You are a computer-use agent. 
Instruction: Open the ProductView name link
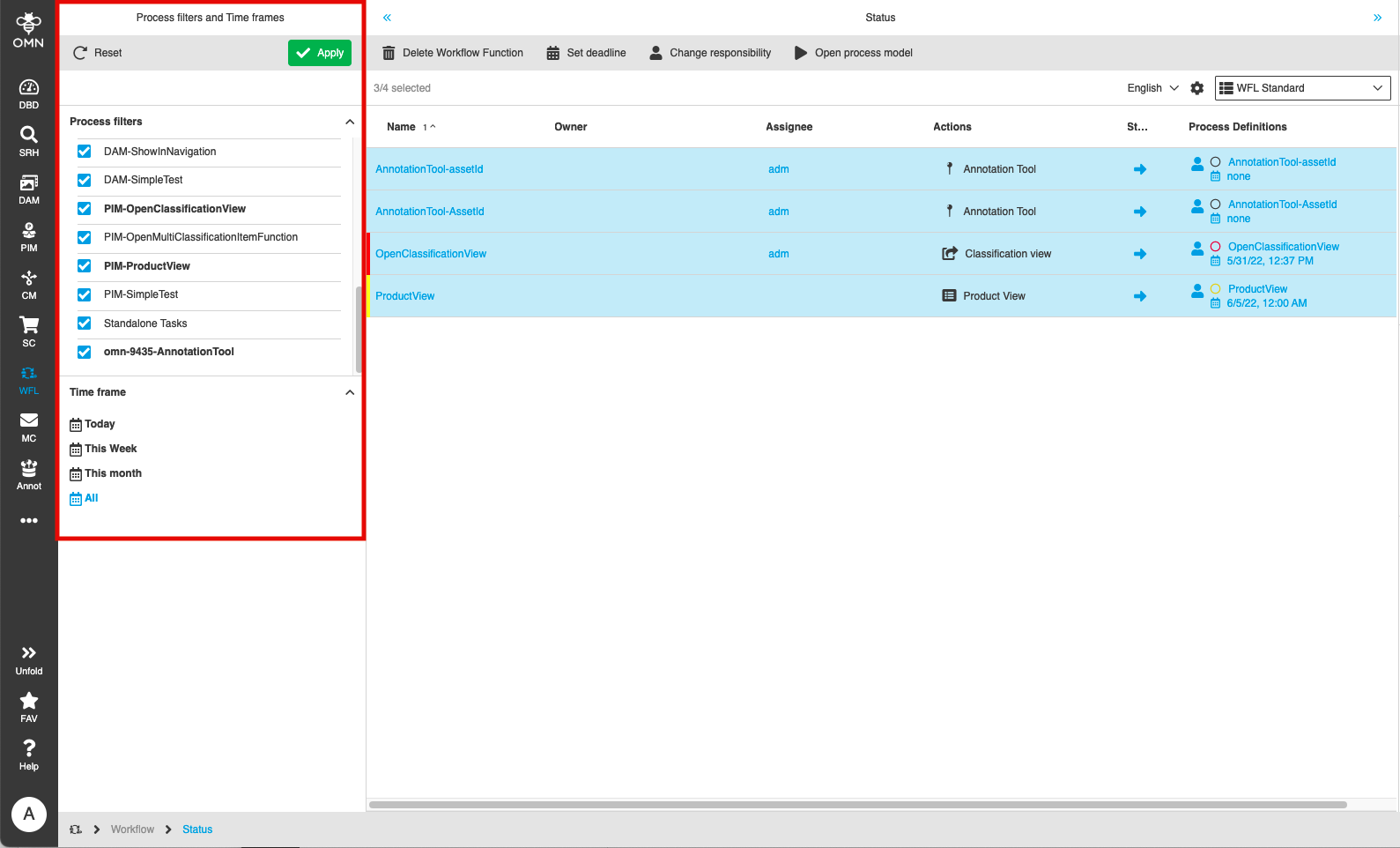pos(405,296)
